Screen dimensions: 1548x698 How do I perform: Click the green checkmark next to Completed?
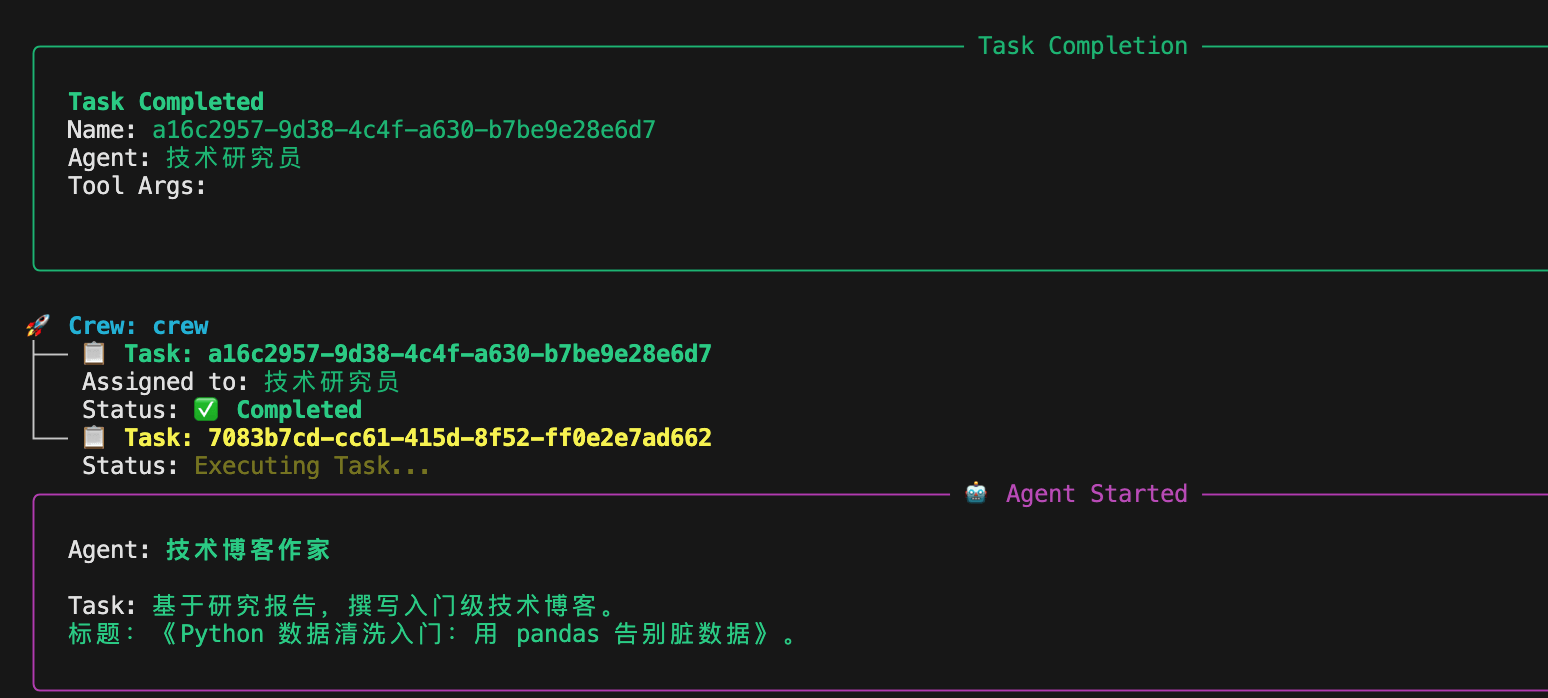coord(206,410)
